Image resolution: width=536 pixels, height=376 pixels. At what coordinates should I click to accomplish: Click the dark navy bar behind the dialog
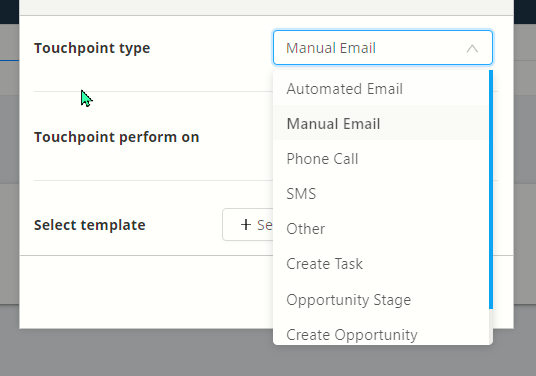pyautogui.click(x=525, y=11)
